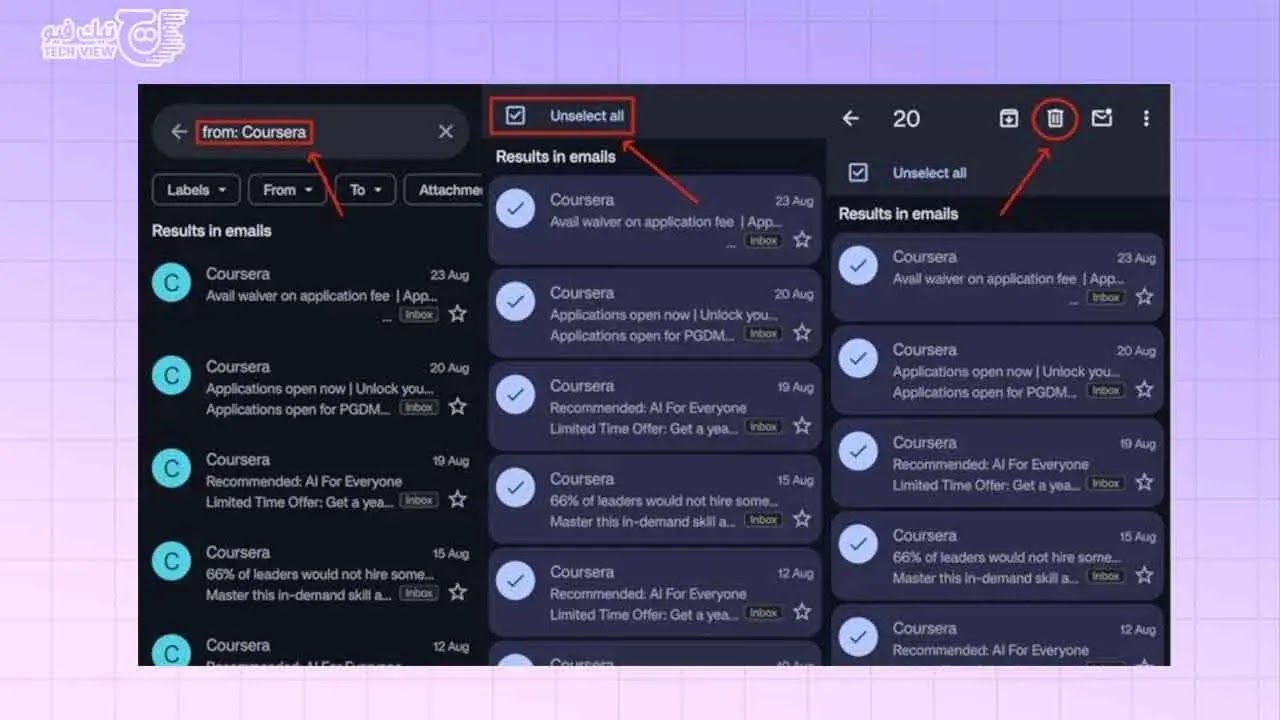This screenshot has height=720, width=1280.
Task: Star the 20 Aug email in middle panel
Action: coord(802,333)
